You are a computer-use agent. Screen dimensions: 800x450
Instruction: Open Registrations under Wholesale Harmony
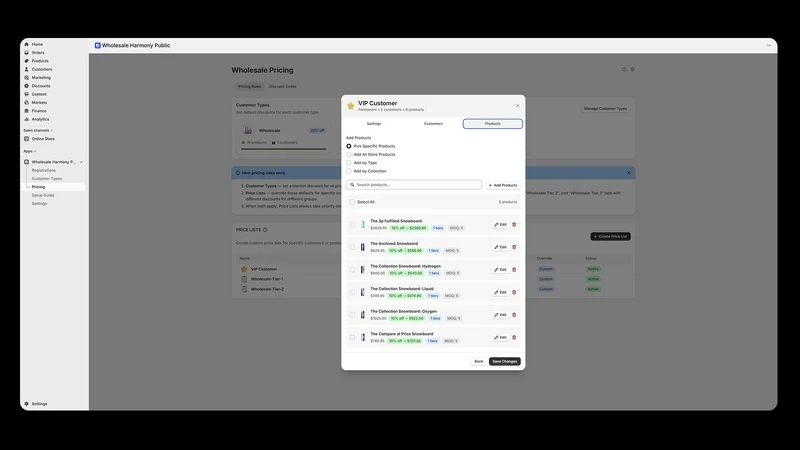(44, 170)
